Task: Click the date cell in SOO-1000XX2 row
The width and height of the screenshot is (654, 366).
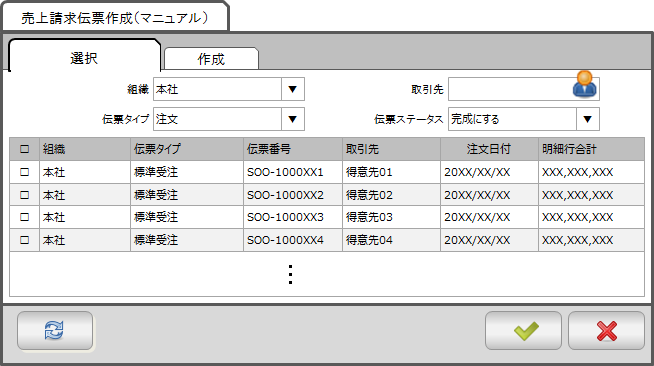Action: (489, 195)
